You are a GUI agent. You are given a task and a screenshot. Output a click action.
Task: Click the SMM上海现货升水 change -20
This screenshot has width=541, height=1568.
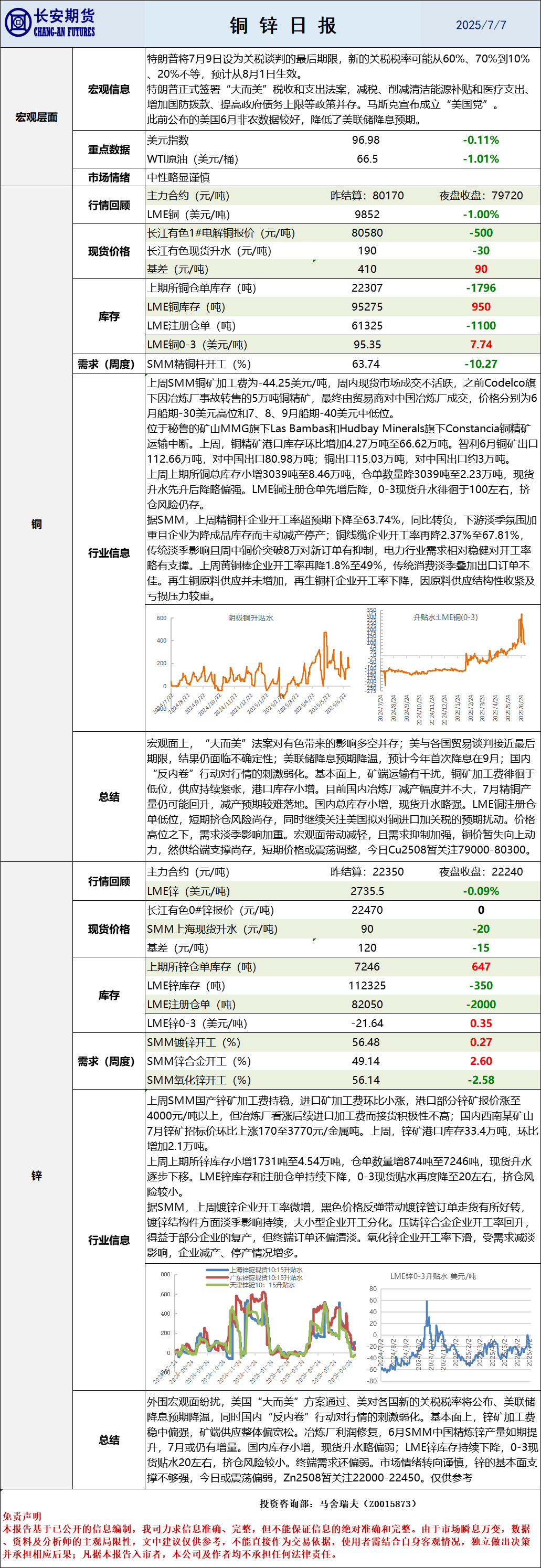pyautogui.click(x=481, y=929)
